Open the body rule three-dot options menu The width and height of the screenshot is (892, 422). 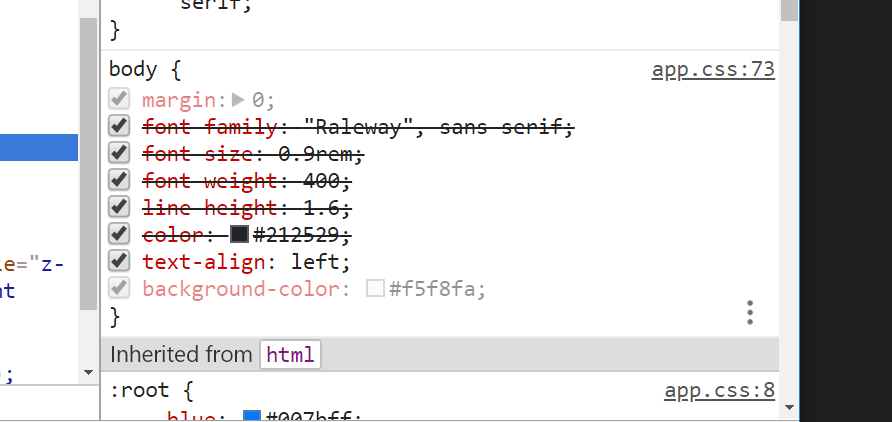pyautogui.click(x=750, y=312)
